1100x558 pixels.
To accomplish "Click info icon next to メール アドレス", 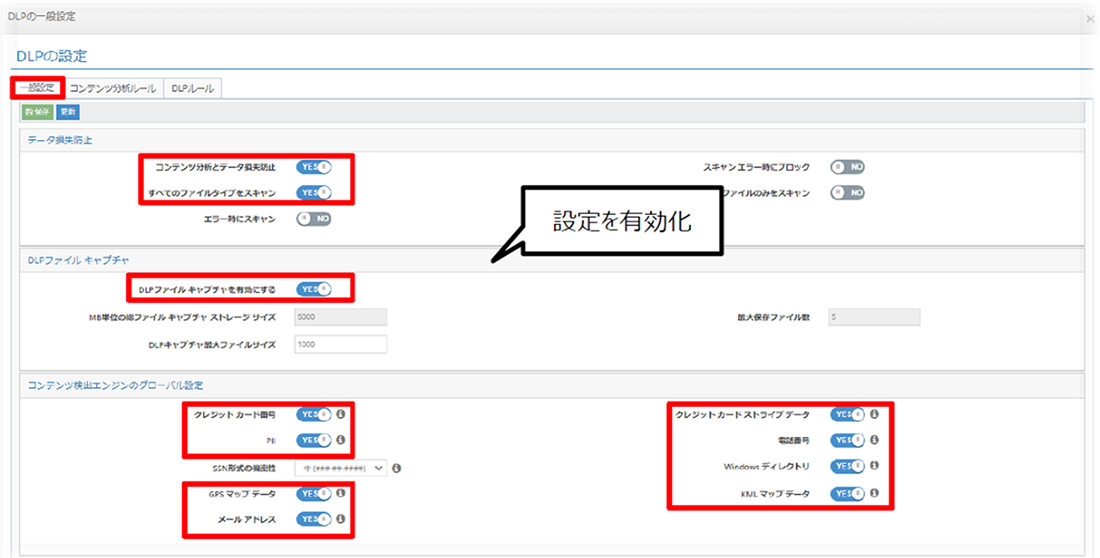I will click(x=341, y=519).
